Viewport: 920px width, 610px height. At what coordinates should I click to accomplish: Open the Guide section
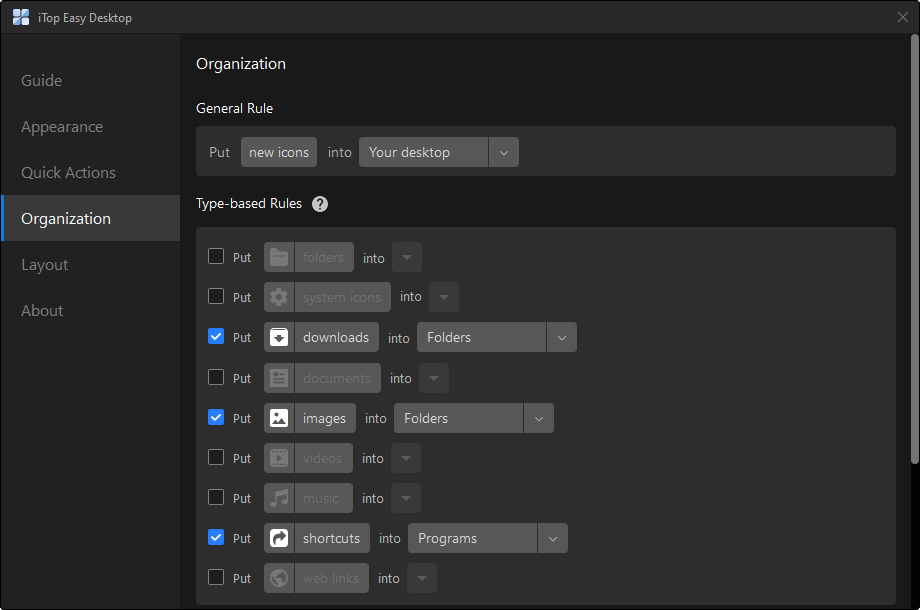click(90, 80)
